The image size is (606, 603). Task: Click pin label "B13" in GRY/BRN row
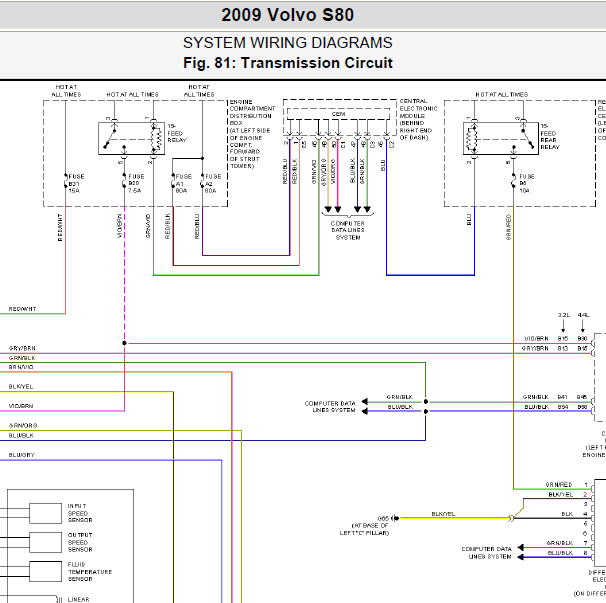tap(563, 348)
